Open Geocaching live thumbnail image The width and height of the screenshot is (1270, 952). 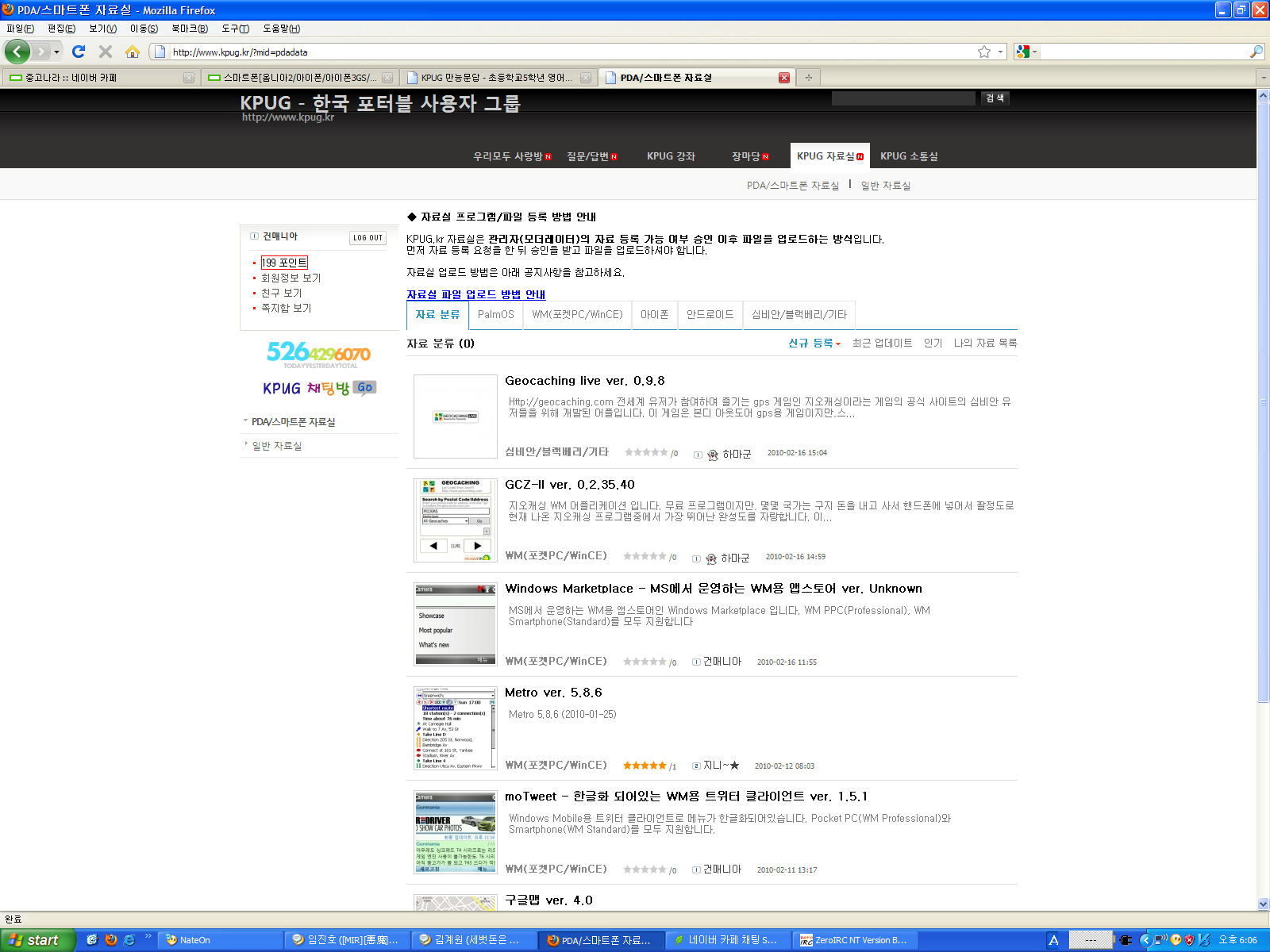pyautogui.click(x=456, y=416)
